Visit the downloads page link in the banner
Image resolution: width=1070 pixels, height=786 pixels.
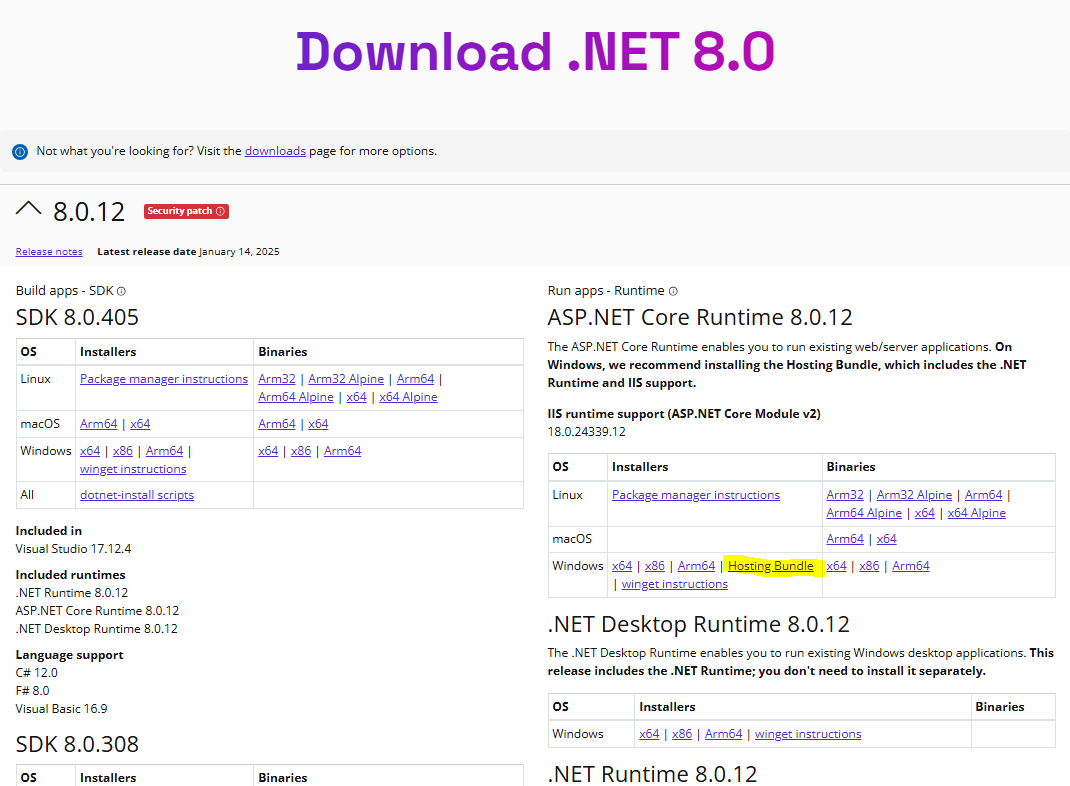(x=275, y=151)
